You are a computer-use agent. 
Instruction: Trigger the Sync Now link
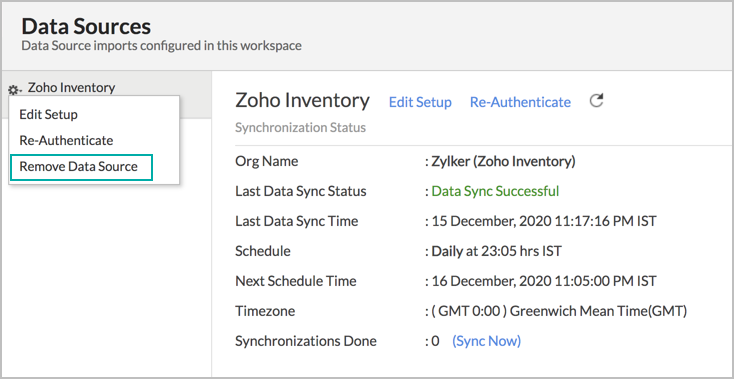tap(486, 341)
